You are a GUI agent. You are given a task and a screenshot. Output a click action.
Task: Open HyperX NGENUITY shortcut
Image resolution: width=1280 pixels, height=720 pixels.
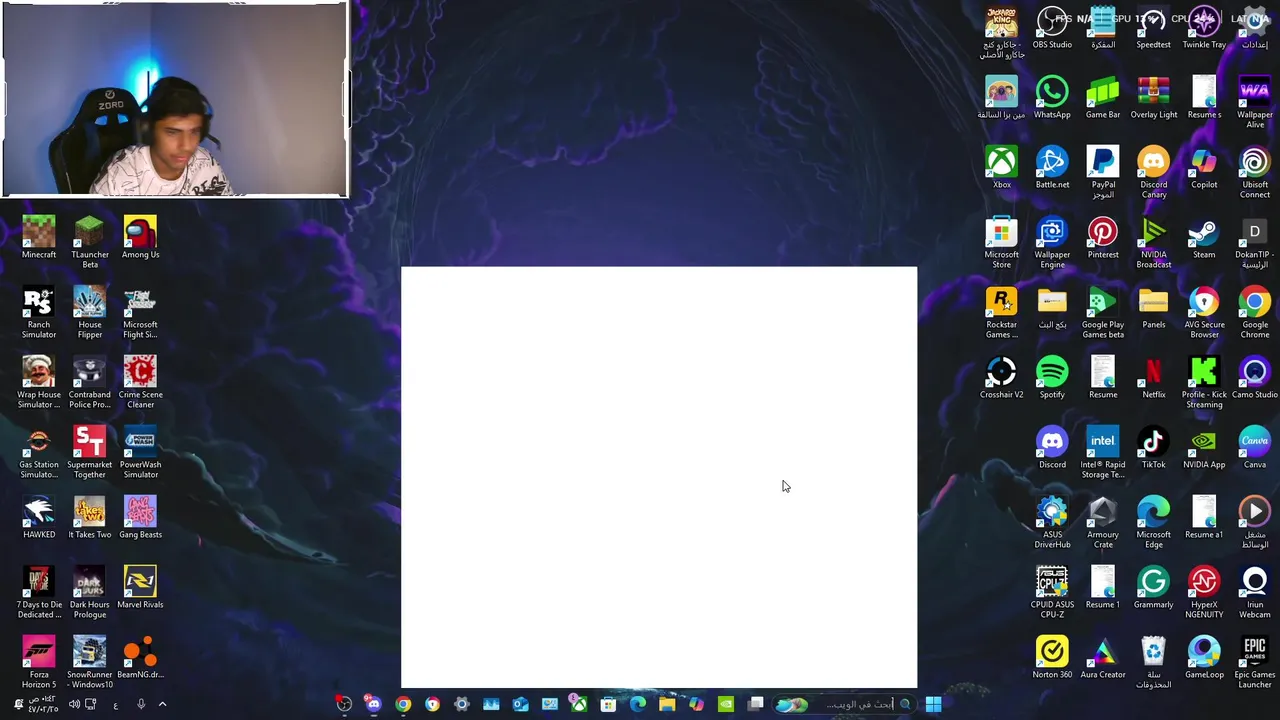[x=1204, y=592]
